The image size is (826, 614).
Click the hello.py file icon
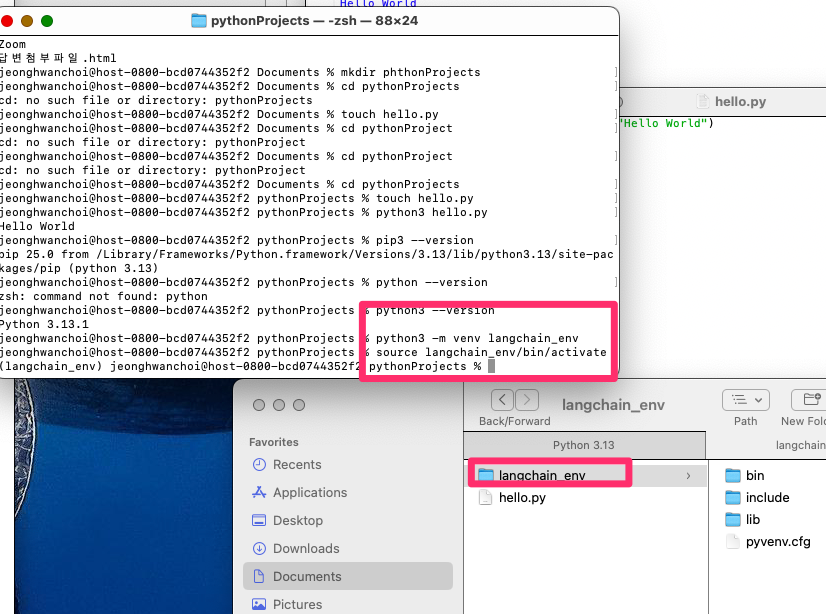(485, 498)
